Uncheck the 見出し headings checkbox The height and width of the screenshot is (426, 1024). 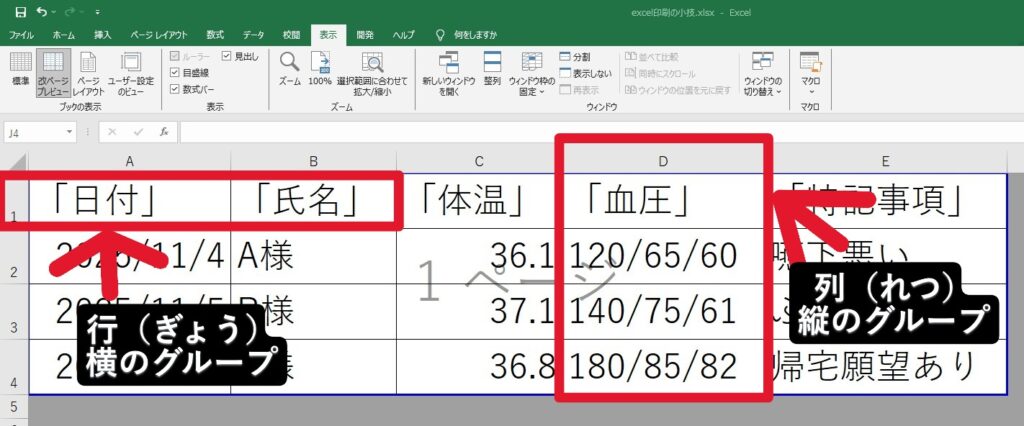click(226, 57)
